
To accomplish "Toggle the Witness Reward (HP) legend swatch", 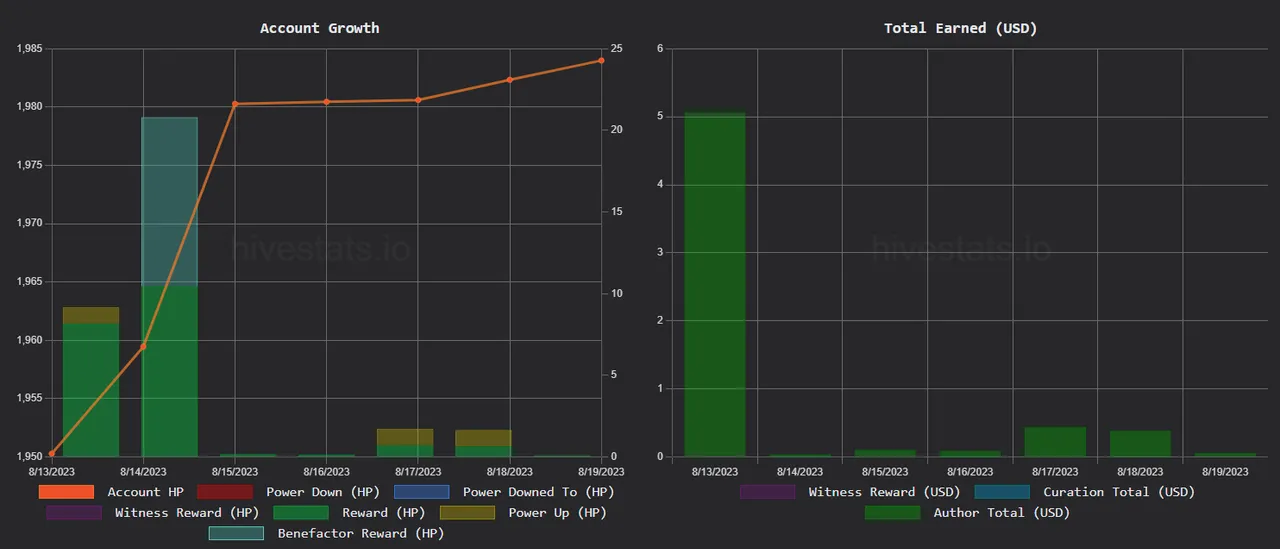I will pyautogui.click(x=74, y=513).
